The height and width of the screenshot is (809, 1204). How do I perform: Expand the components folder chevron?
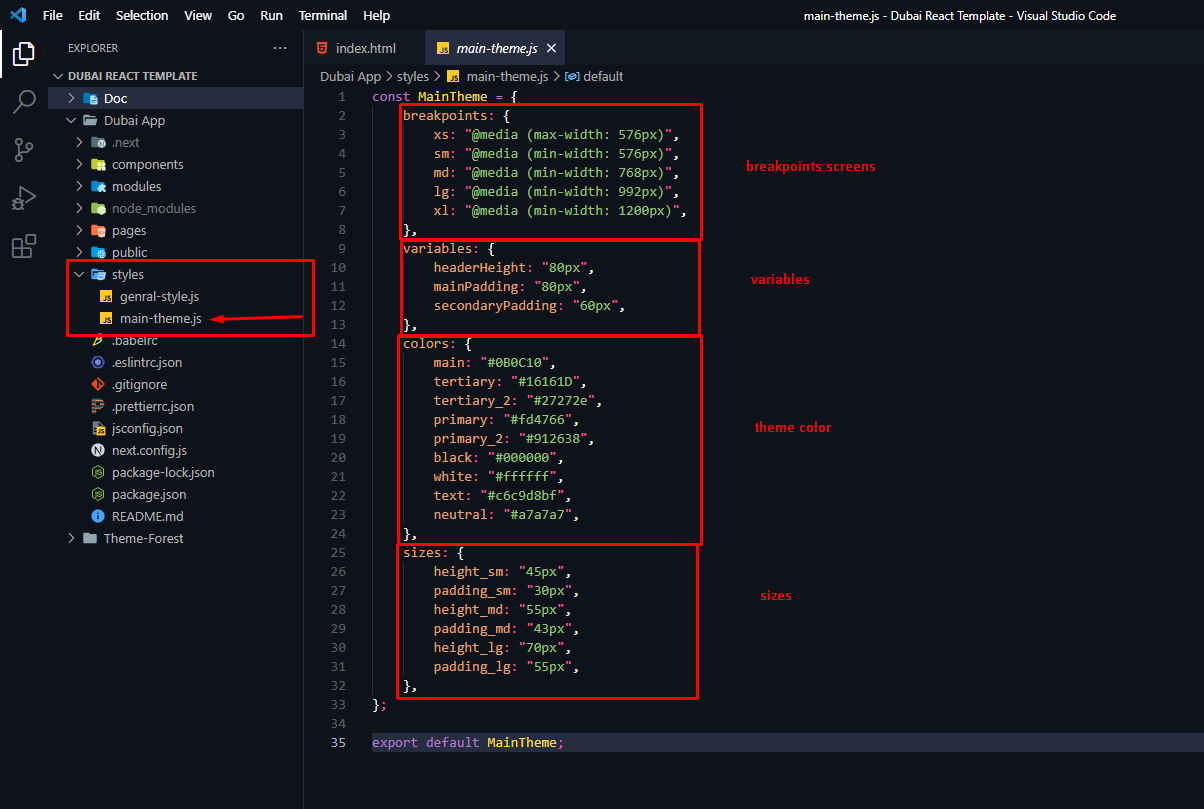(x=79, y=164)
